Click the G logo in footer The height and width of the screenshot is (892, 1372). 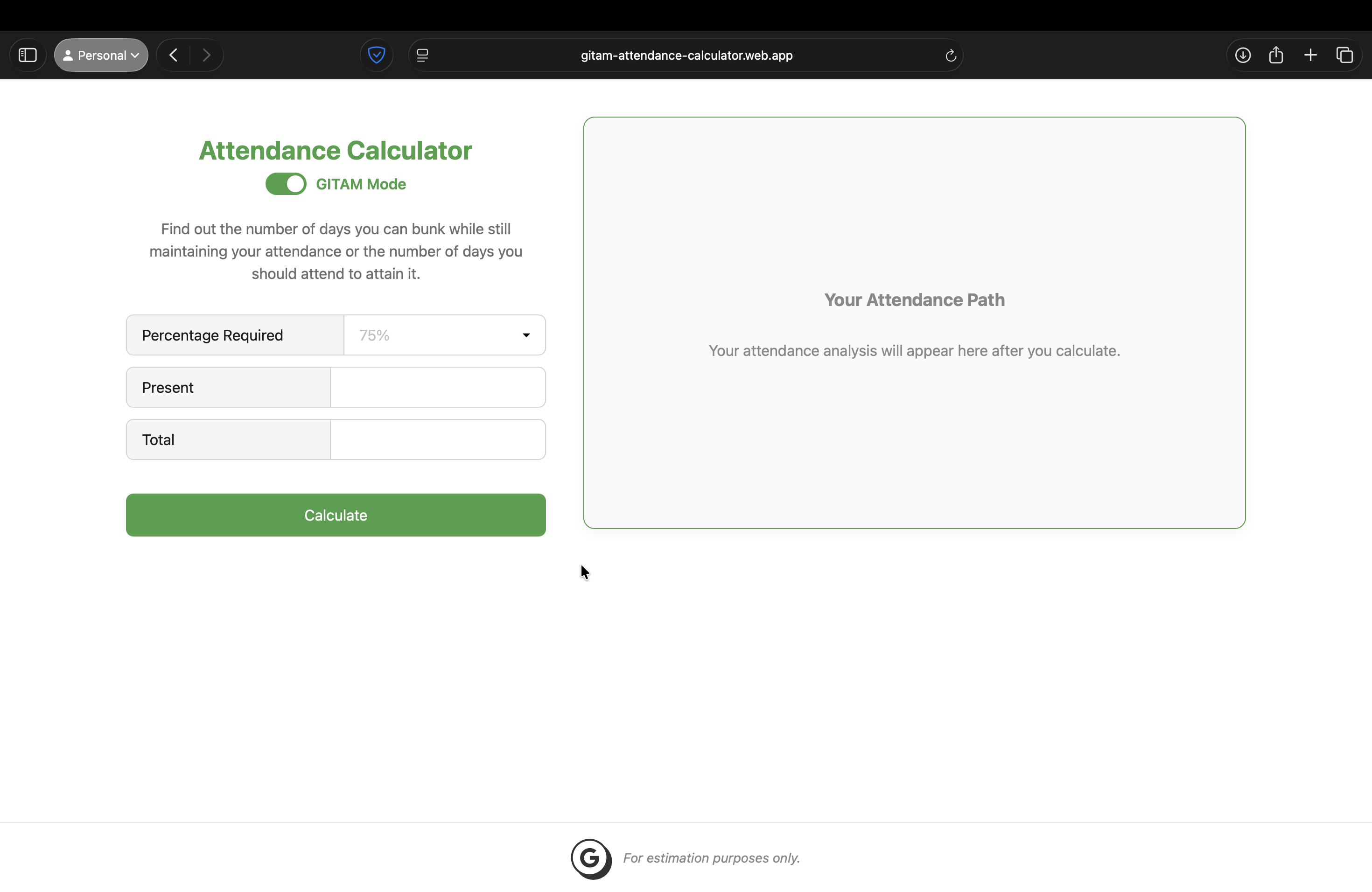pos(591,858)
